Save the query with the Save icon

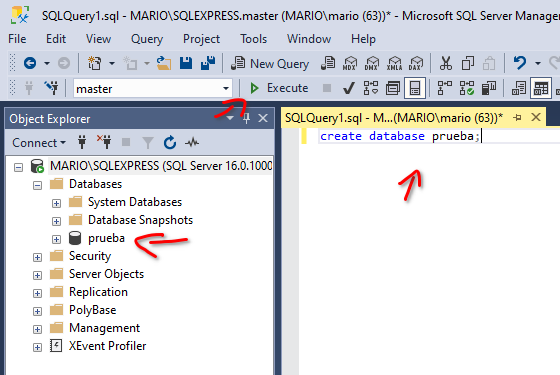(186, 63)
